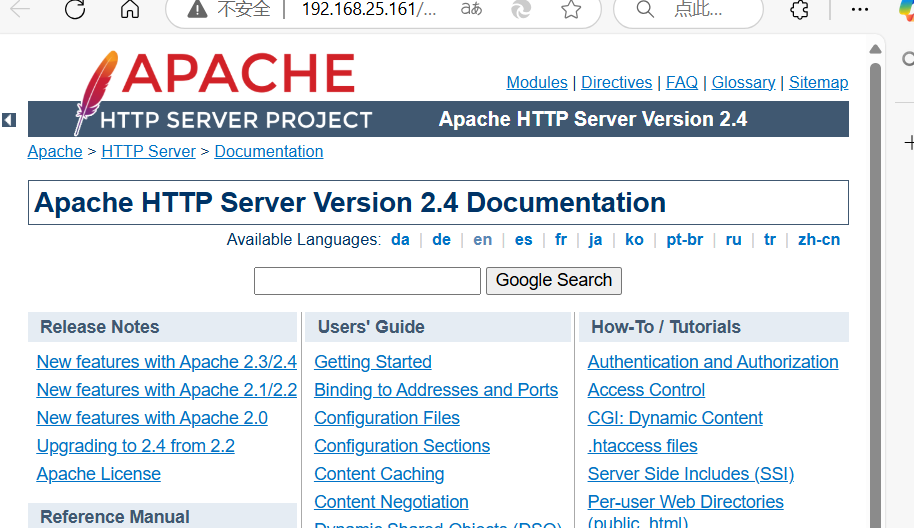Go to the Documentation breadcrumb link
The image size is (914, 528).
click(x=269, y=152)
